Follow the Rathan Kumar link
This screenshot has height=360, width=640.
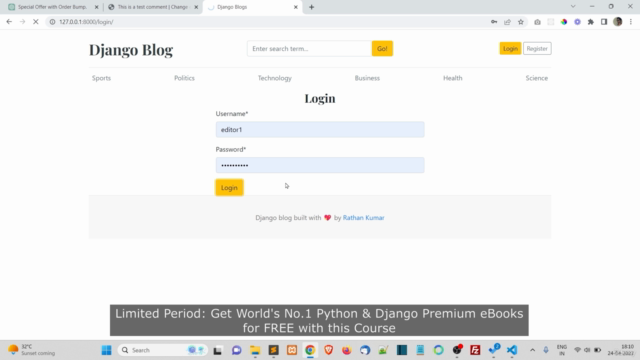[364, 218]
